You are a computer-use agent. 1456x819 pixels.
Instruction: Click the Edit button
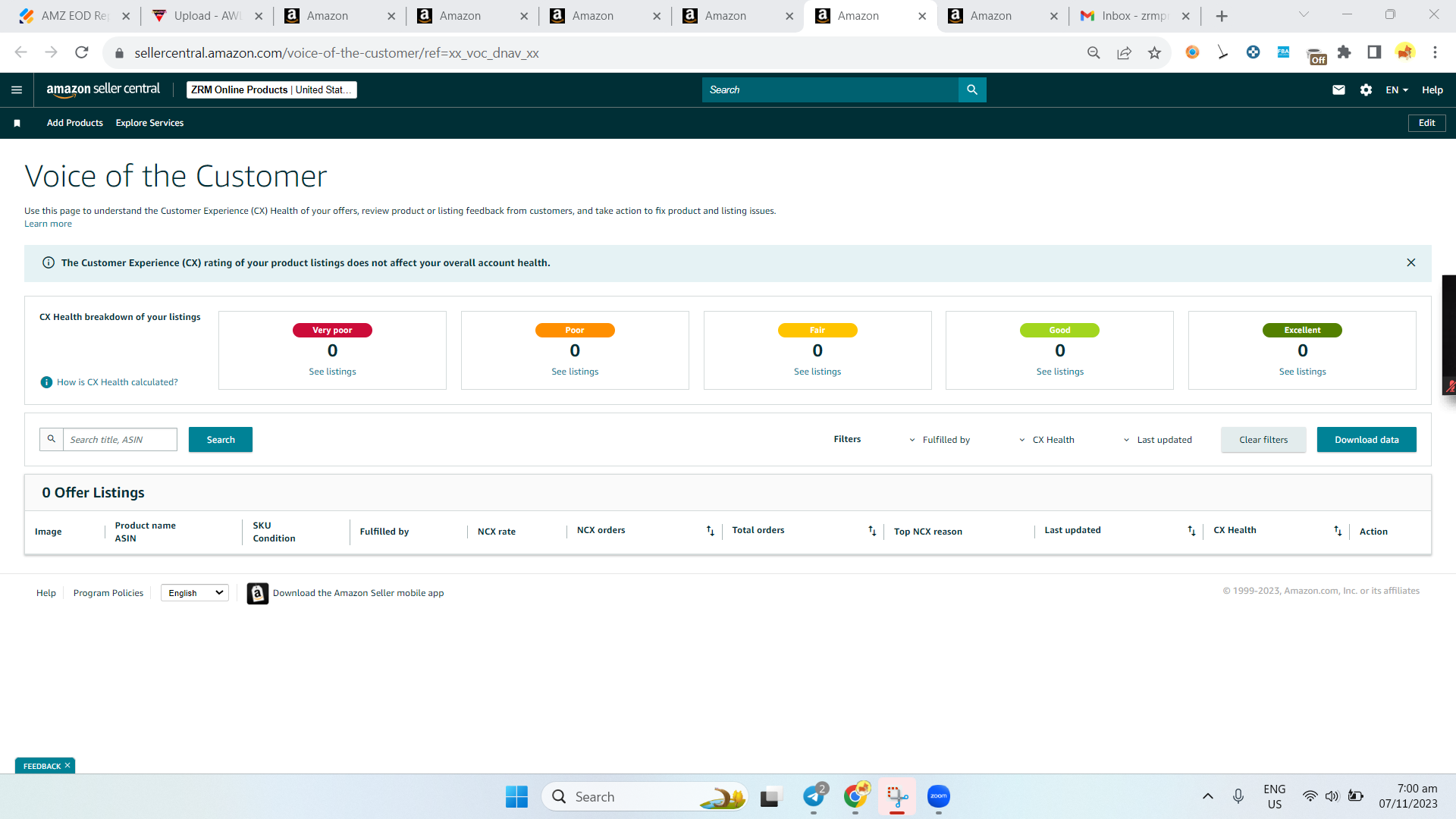click(x=1426, y=123)
